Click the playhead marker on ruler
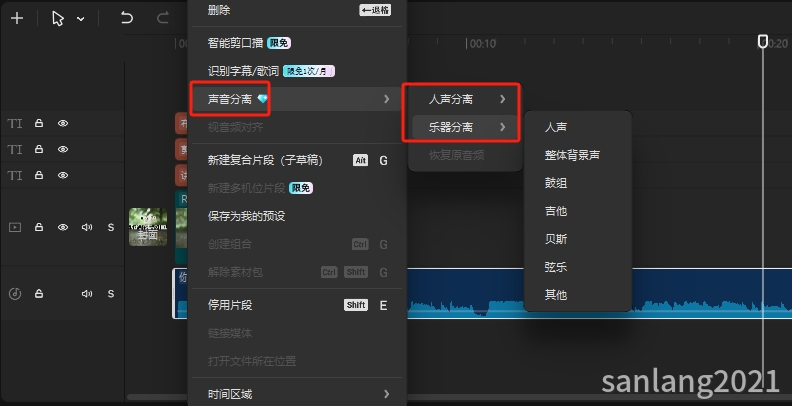This screenshot has width=792, height=406. pyautogui.click(x=763, y=41)
